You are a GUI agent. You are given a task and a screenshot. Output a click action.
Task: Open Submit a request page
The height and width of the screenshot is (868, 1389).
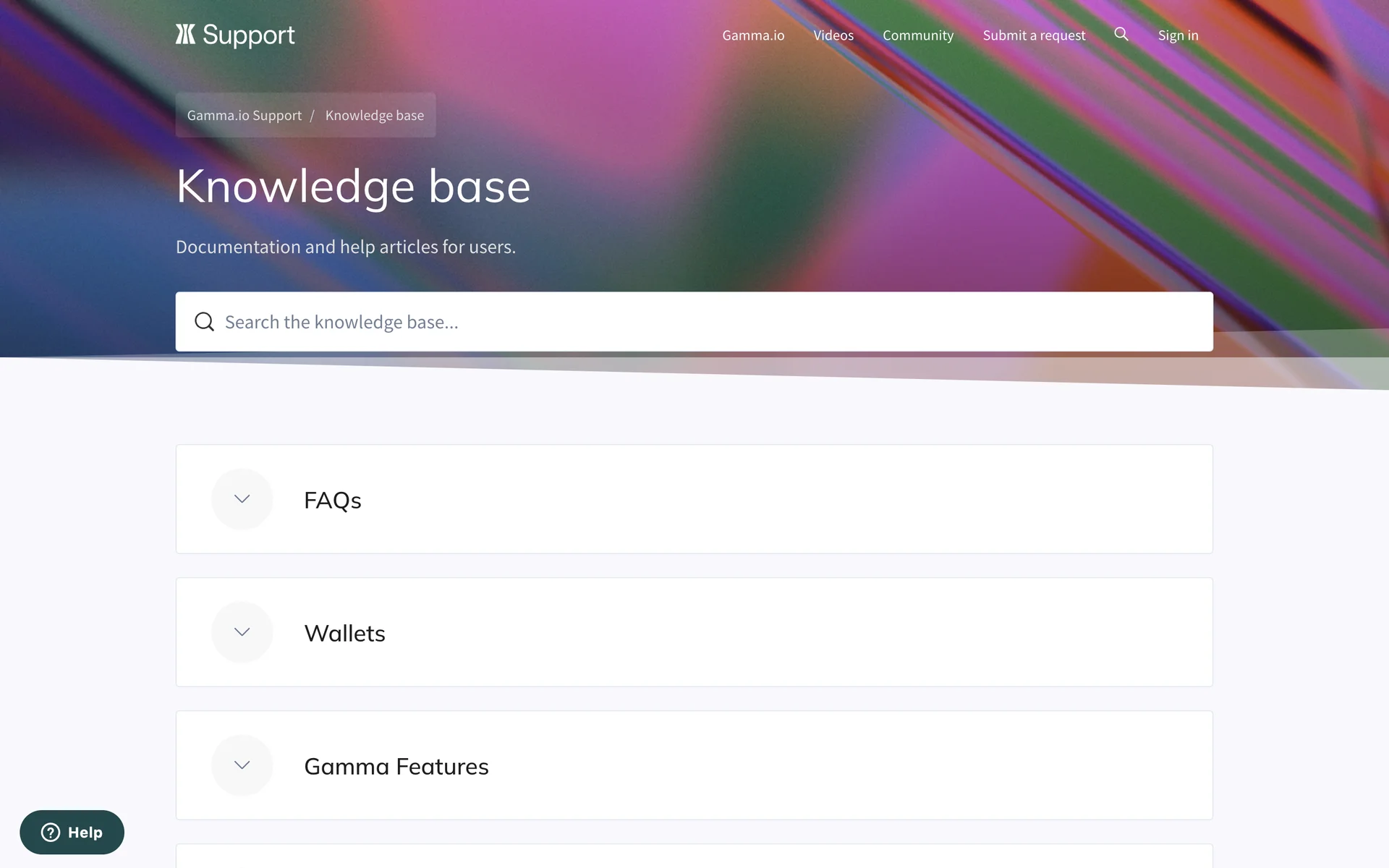click(1034, 35)
